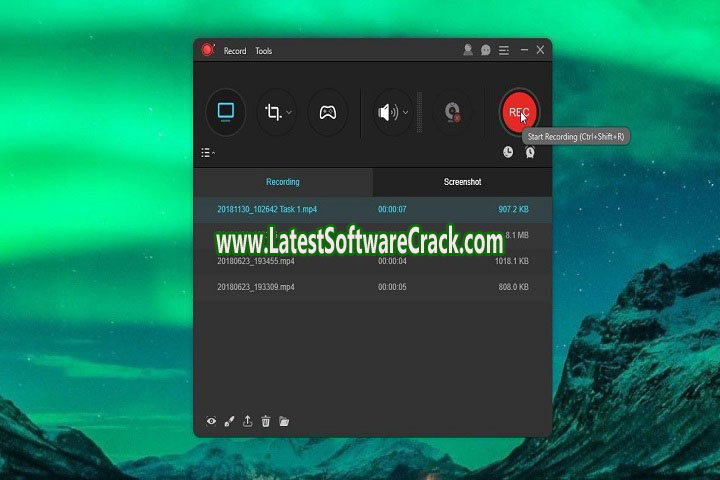Screen dimensions: 720x480
Task: Open the auto-stop timer clock icon
Action: pyautogui.click(x=508, y=152)
